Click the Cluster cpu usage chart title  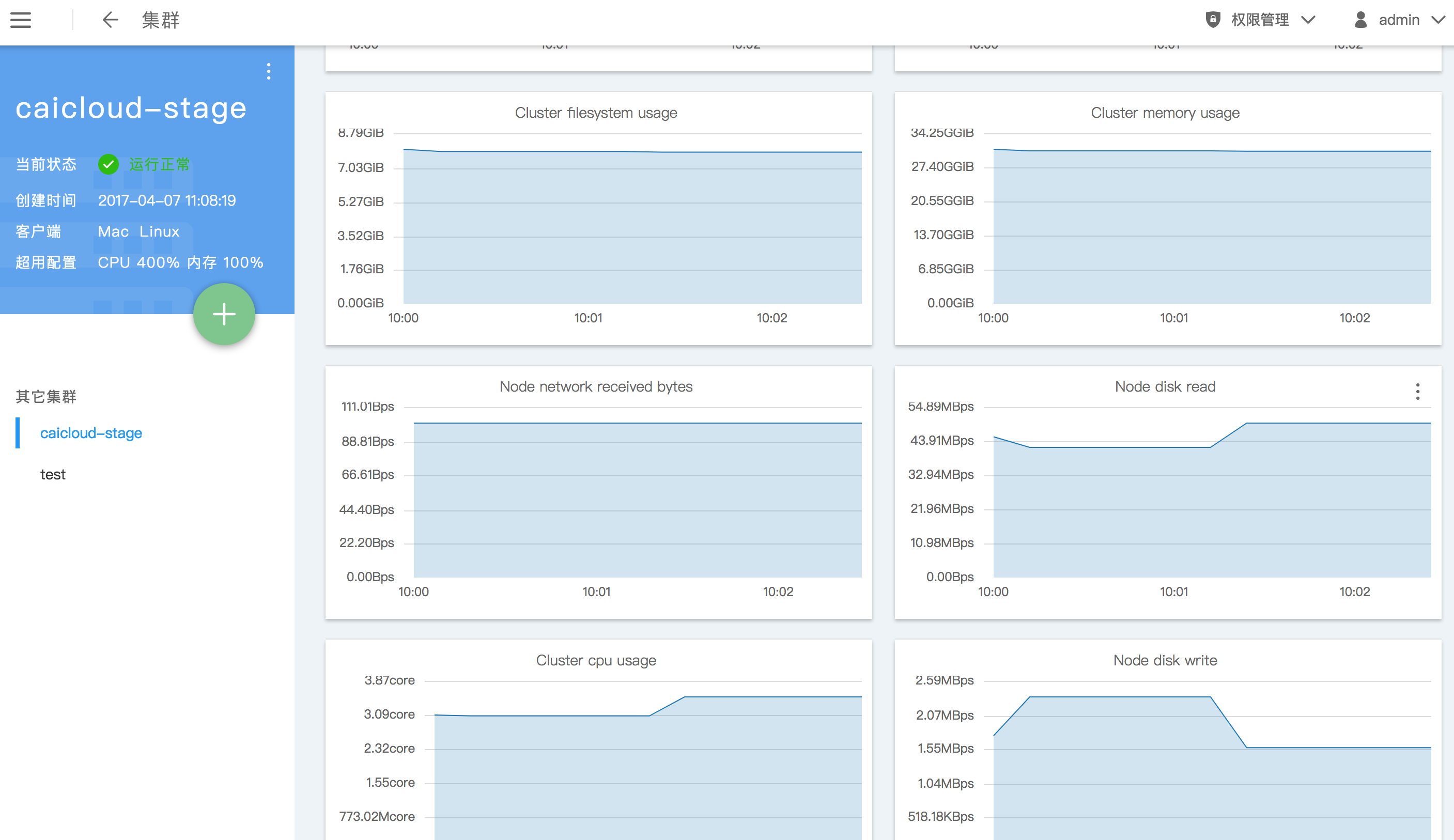(595, 660)
